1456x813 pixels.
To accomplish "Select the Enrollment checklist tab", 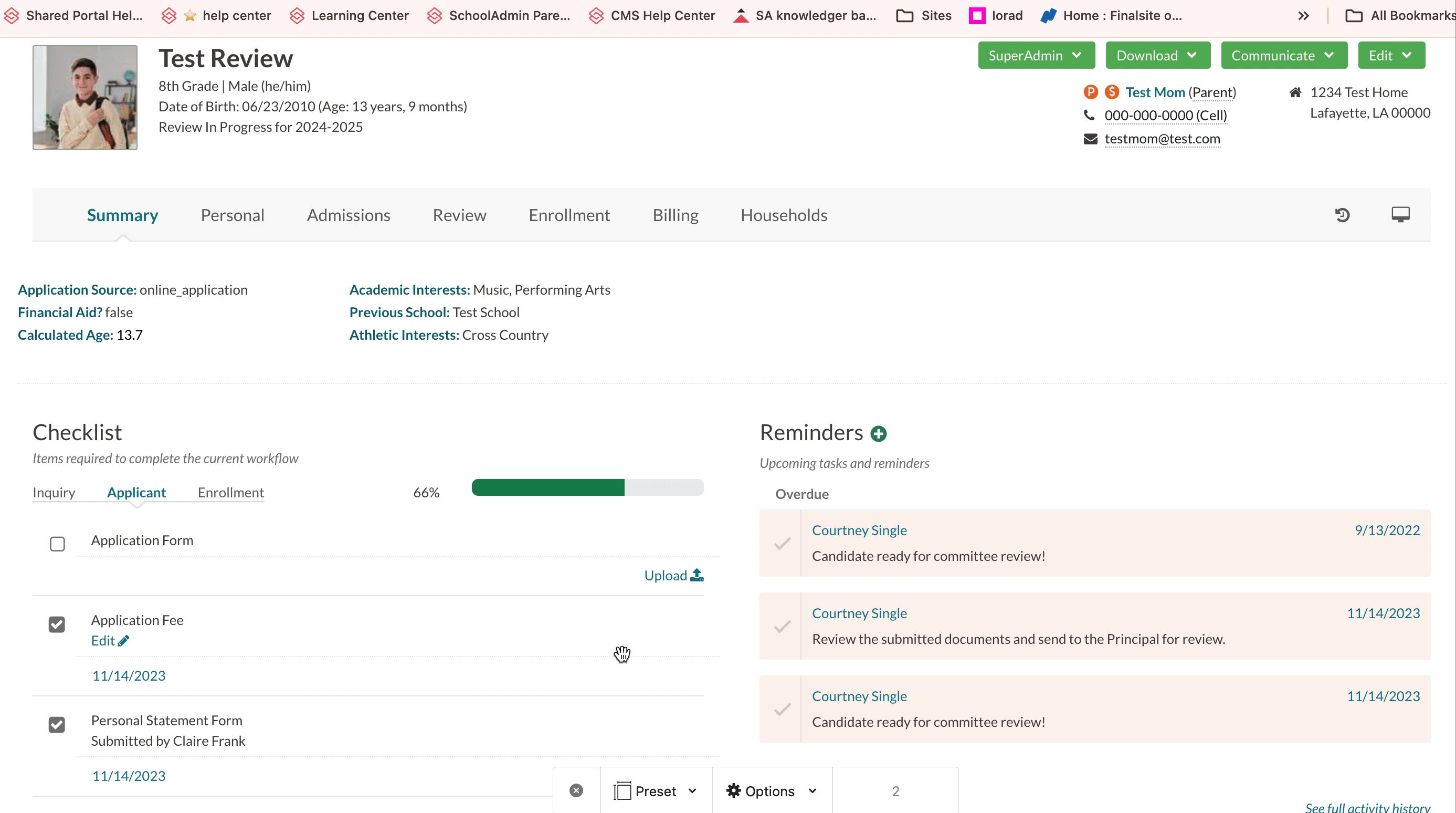I will [230, 493].
